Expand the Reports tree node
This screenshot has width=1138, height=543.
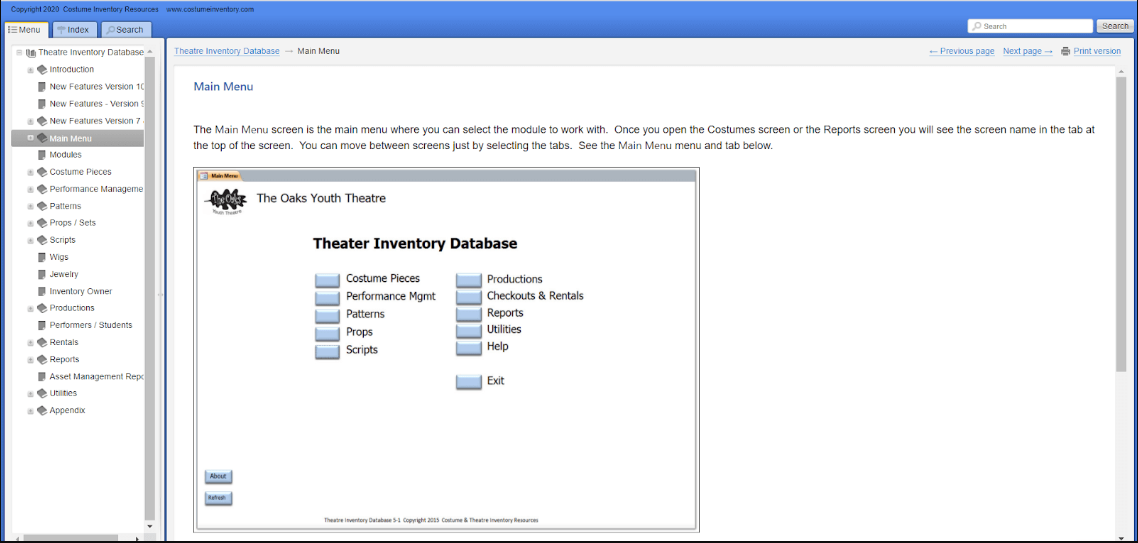pyautogui.click(x=30, y=359)
